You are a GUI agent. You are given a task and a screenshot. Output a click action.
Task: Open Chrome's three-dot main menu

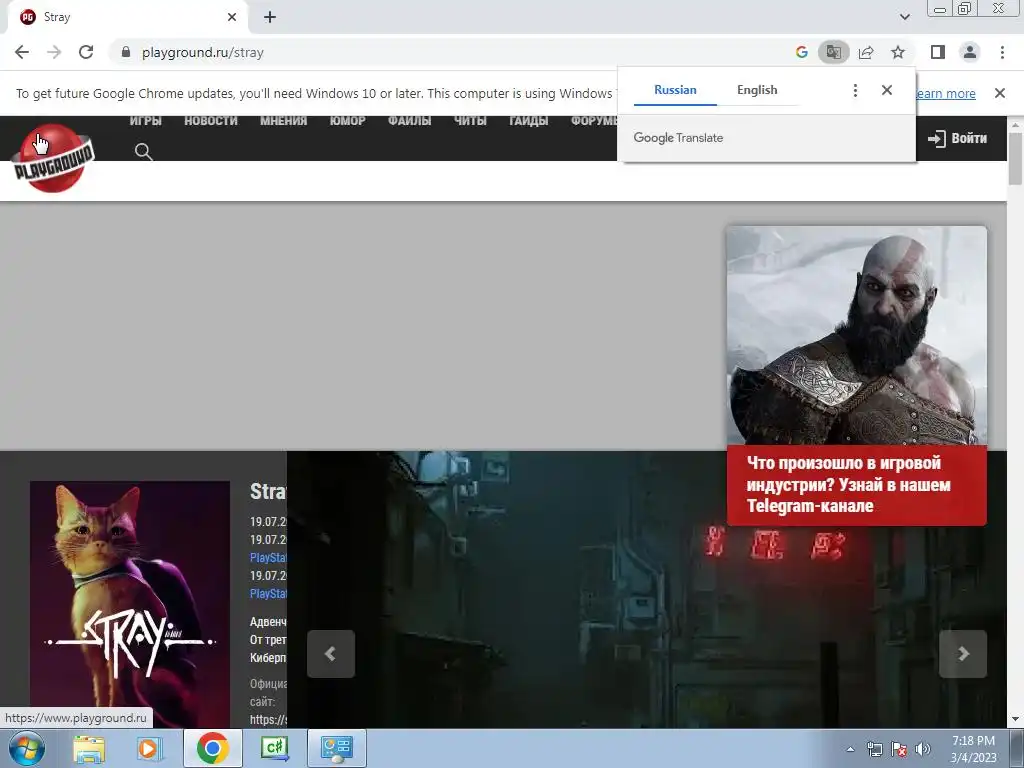pyautogui.click(x=1002, y=52)
